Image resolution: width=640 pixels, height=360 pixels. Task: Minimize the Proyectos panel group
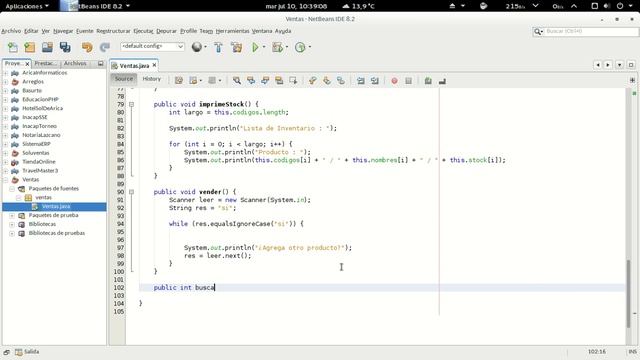coord(100,63)
